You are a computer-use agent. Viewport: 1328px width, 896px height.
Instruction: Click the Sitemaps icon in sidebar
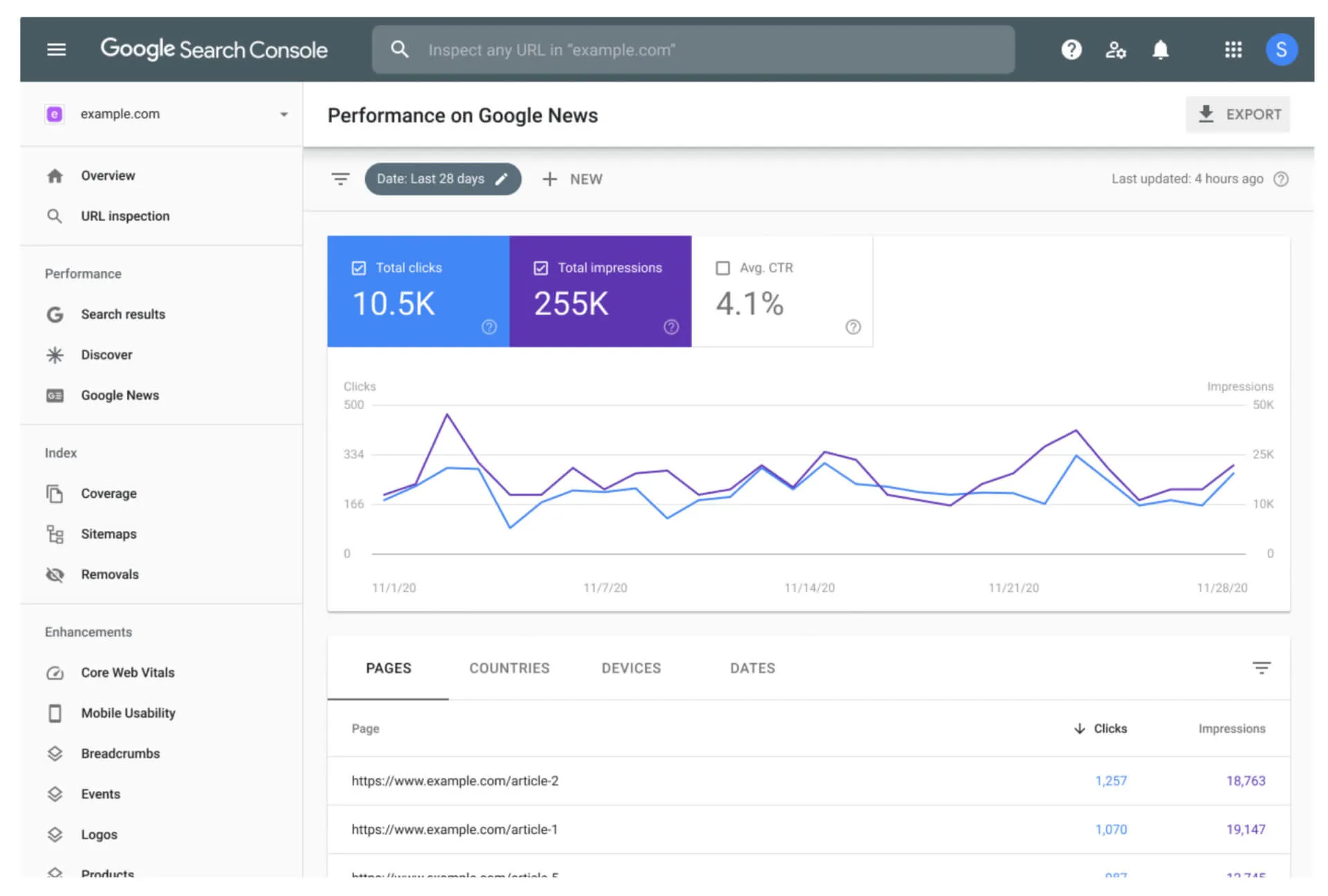pyautogui.click(x=55, y=533)
